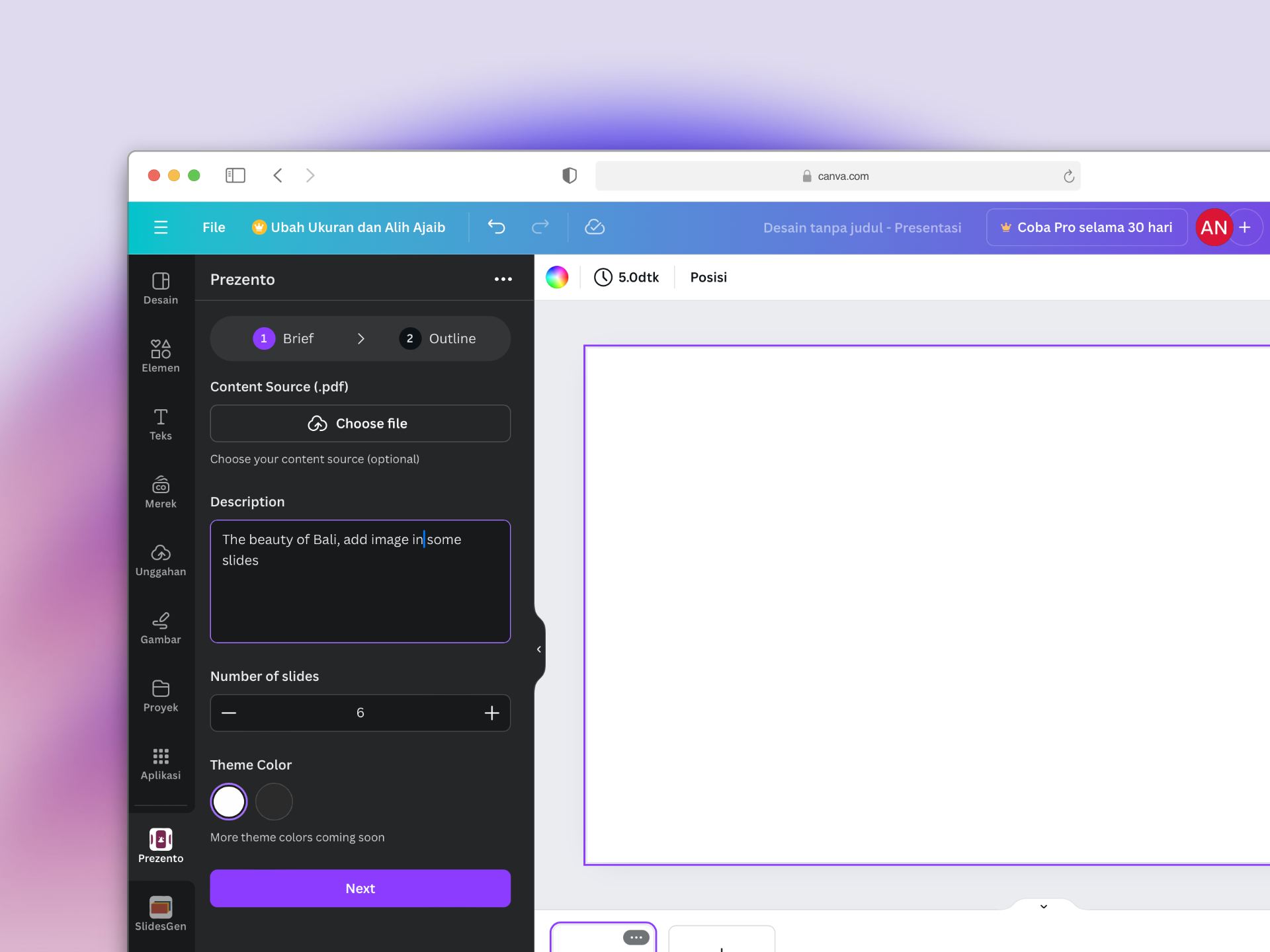The image size is (1270, 952).
Task: Click the Next button
Action: pos(360,889)
